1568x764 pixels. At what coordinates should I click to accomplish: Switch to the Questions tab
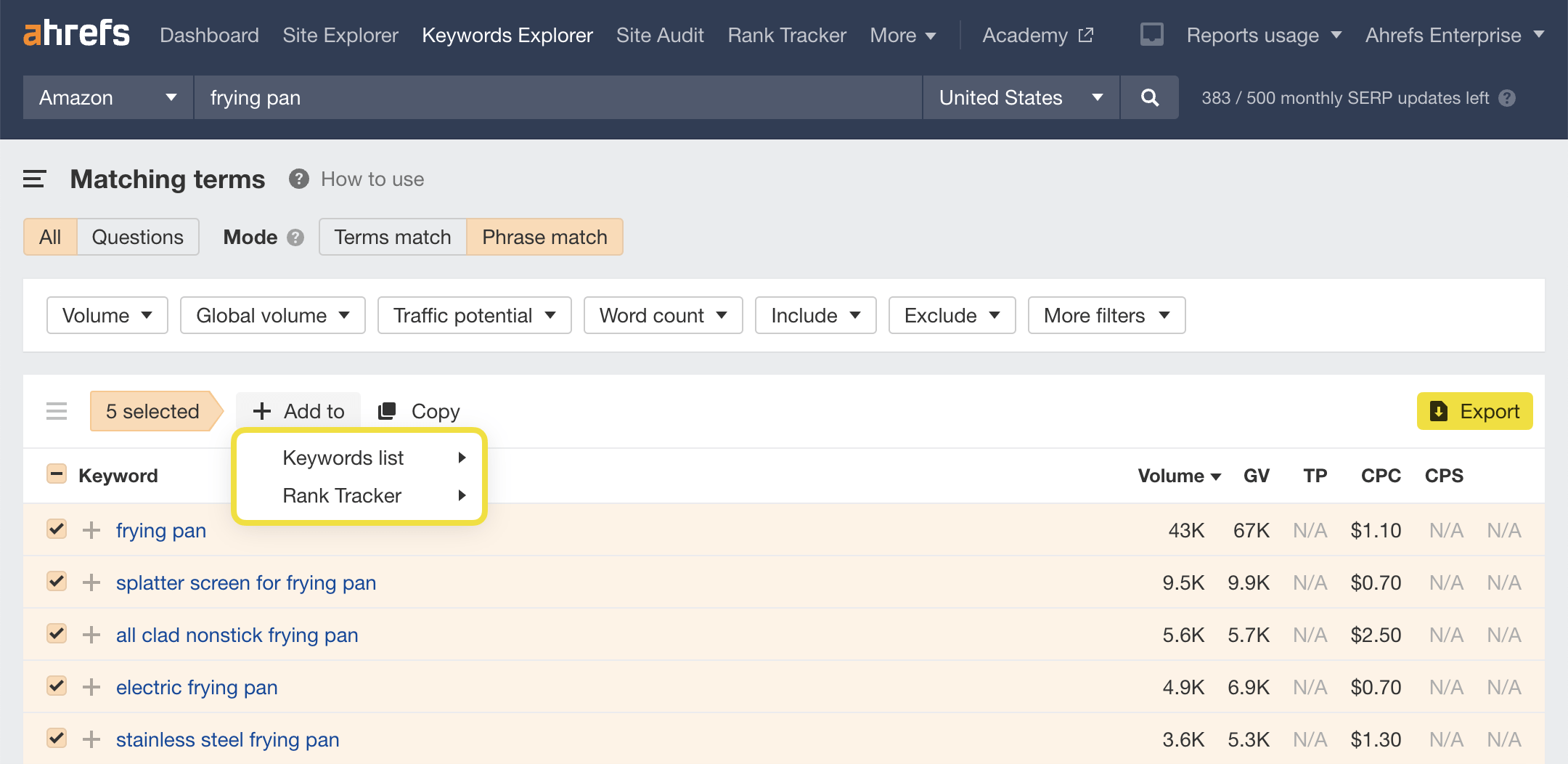[x=137, y=237]
